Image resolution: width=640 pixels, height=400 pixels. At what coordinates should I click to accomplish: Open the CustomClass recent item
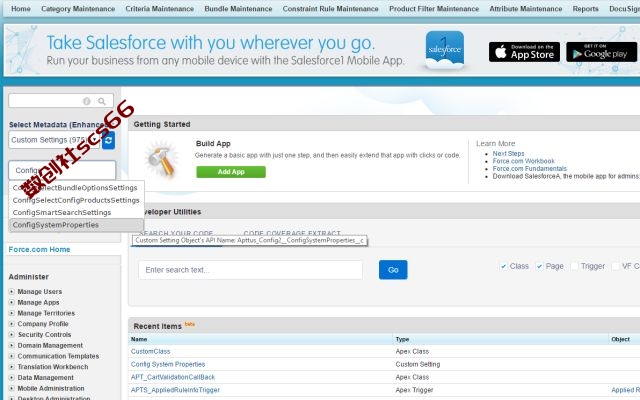(150, 351)
